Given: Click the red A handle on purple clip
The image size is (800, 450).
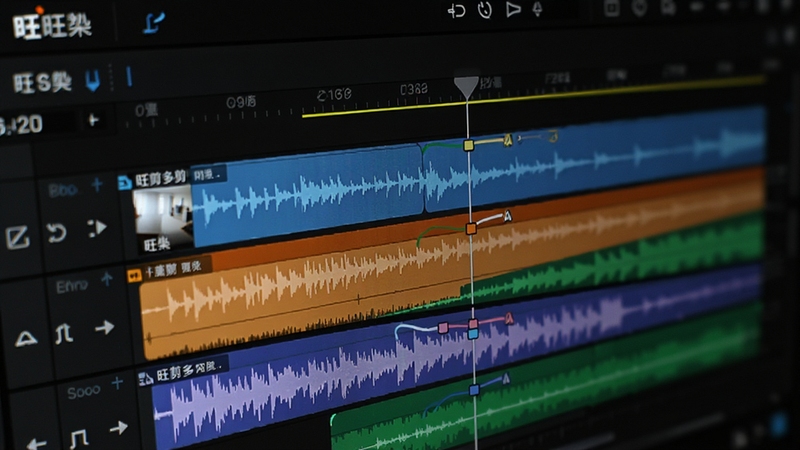Looking at the screenshot, I should (x=509, y=319).
